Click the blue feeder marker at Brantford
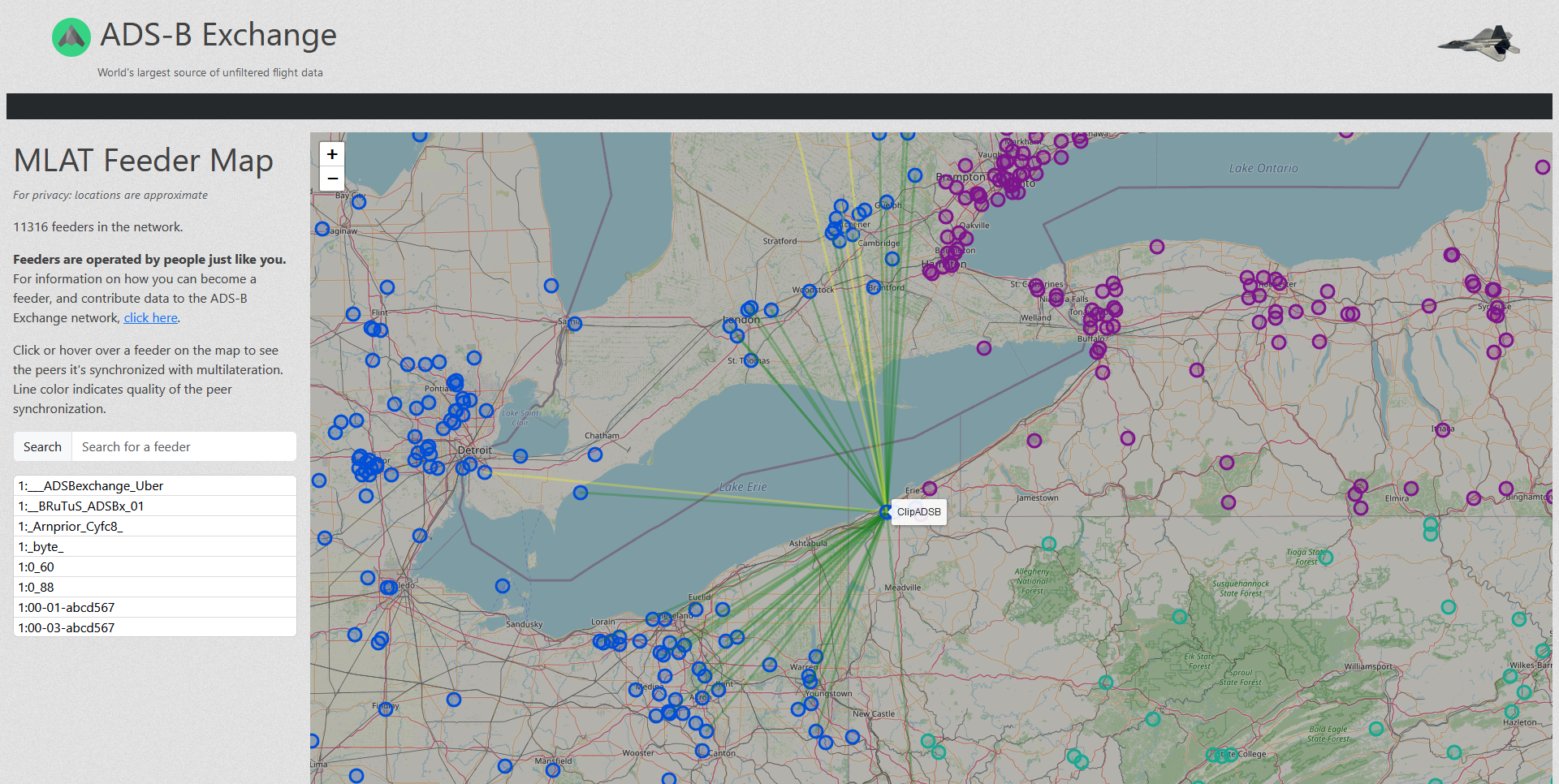1559x784 pixels. 874,286
